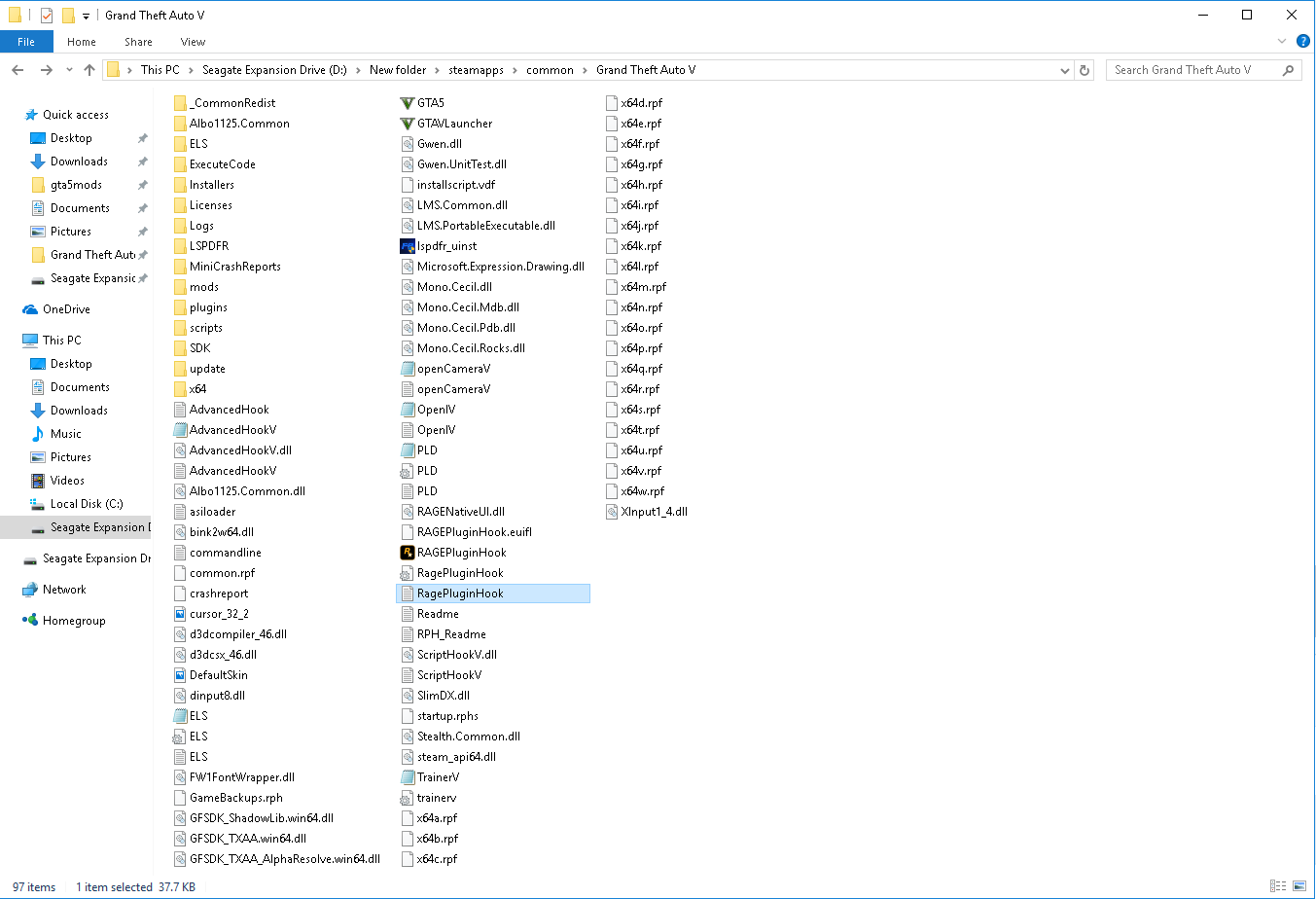Select the mods folder icon
This screenshot has height=899, width=1316.
tap(180, 287)
